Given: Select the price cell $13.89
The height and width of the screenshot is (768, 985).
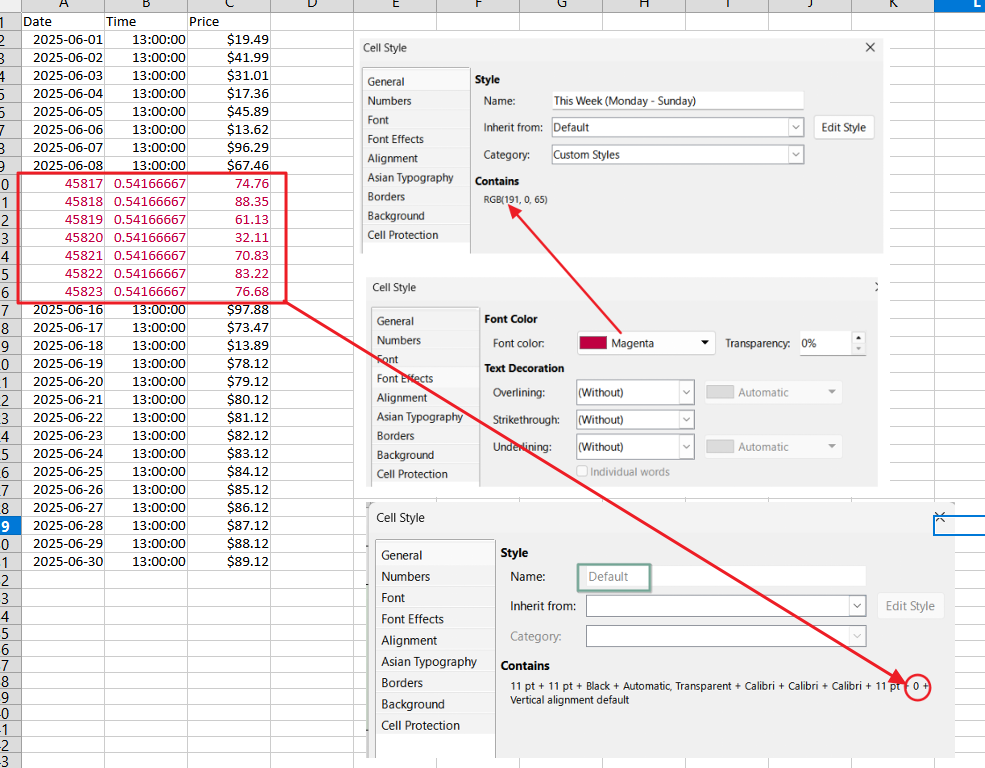Looking at the screenshot, I should coord(229,345).
